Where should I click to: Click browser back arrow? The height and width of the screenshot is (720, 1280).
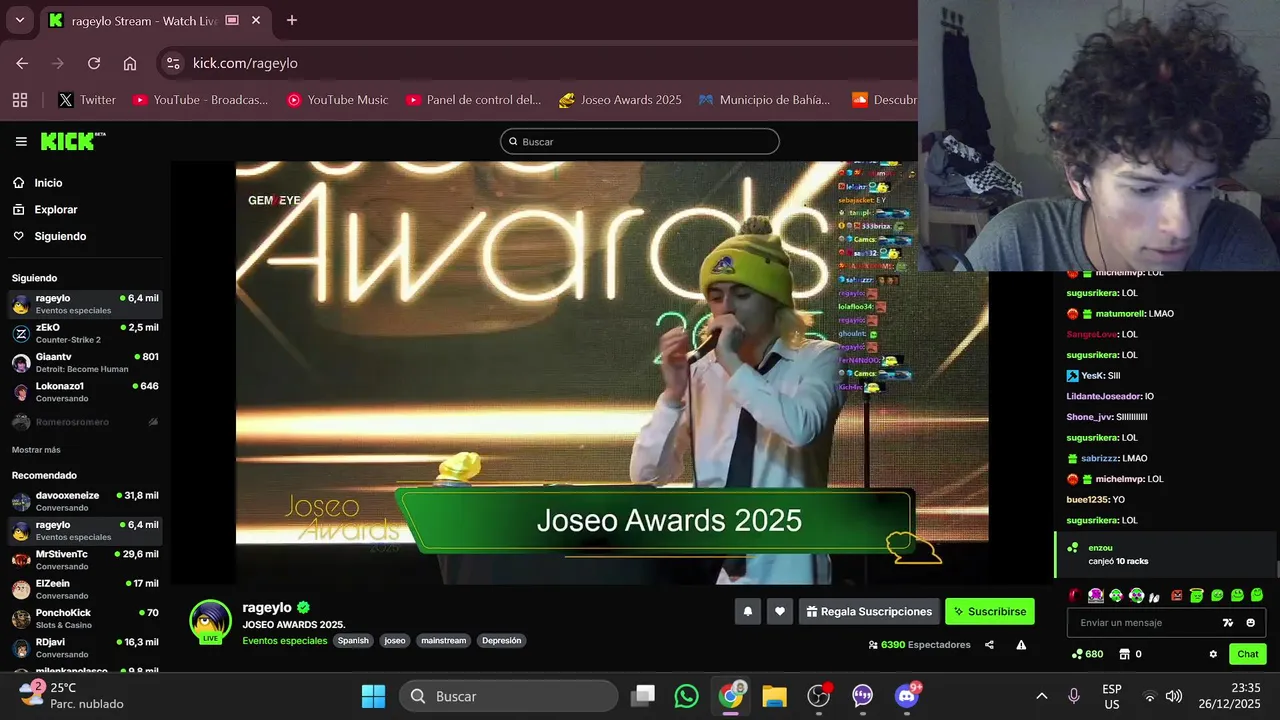(x=22, y=63)
